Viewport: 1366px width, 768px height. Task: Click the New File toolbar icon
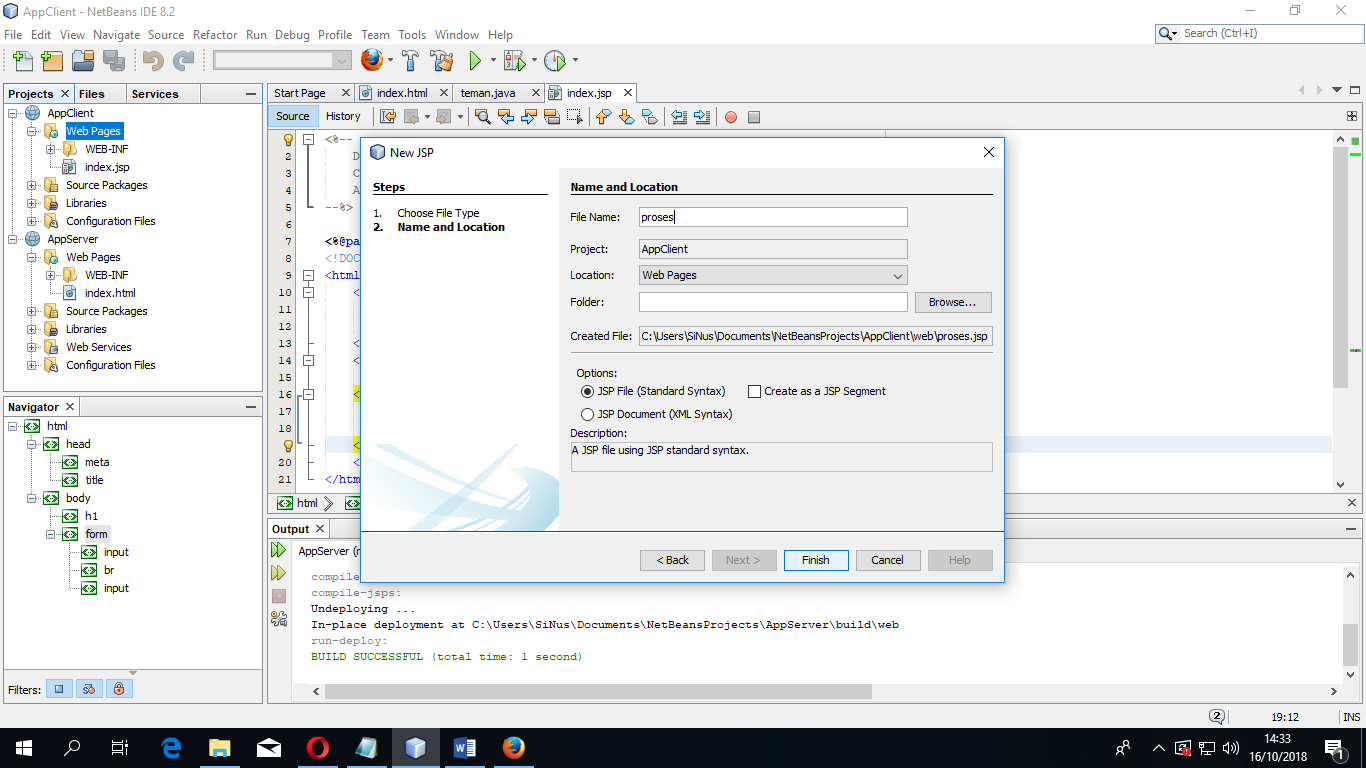22,61
